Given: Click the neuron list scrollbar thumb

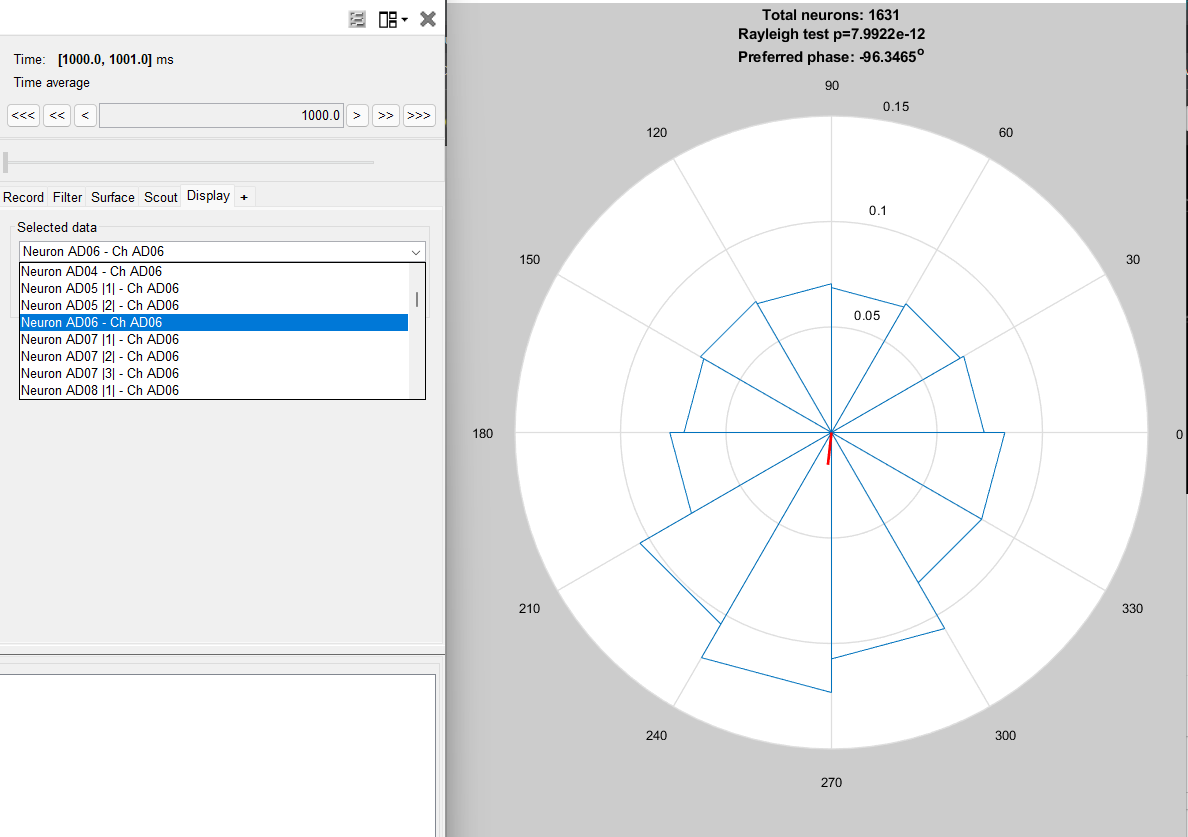Looking at the screenshot, I should click(x=417, y=299).
